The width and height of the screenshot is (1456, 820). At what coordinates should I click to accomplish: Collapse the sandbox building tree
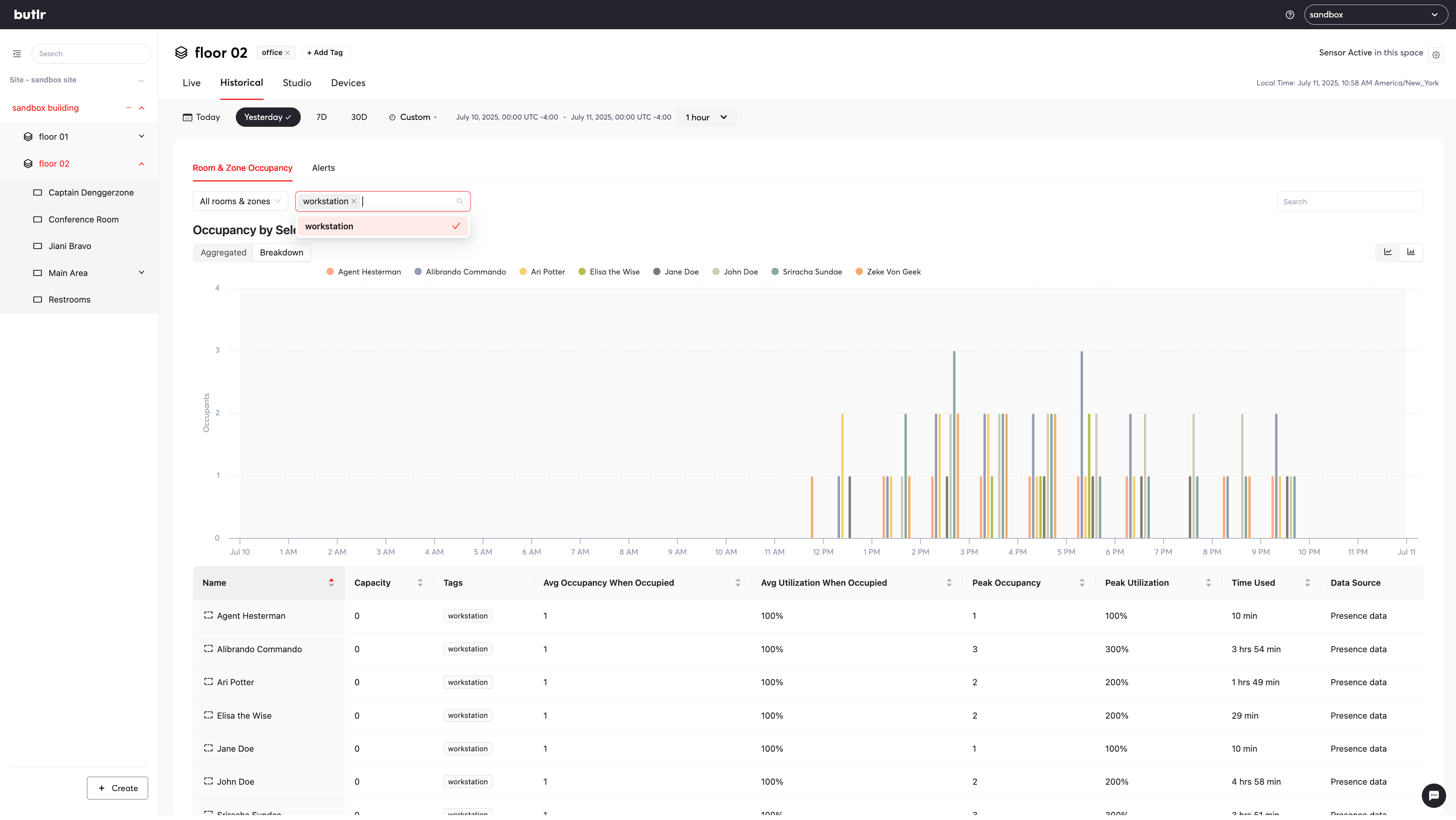pyautogui.click(x=142, y=108)
